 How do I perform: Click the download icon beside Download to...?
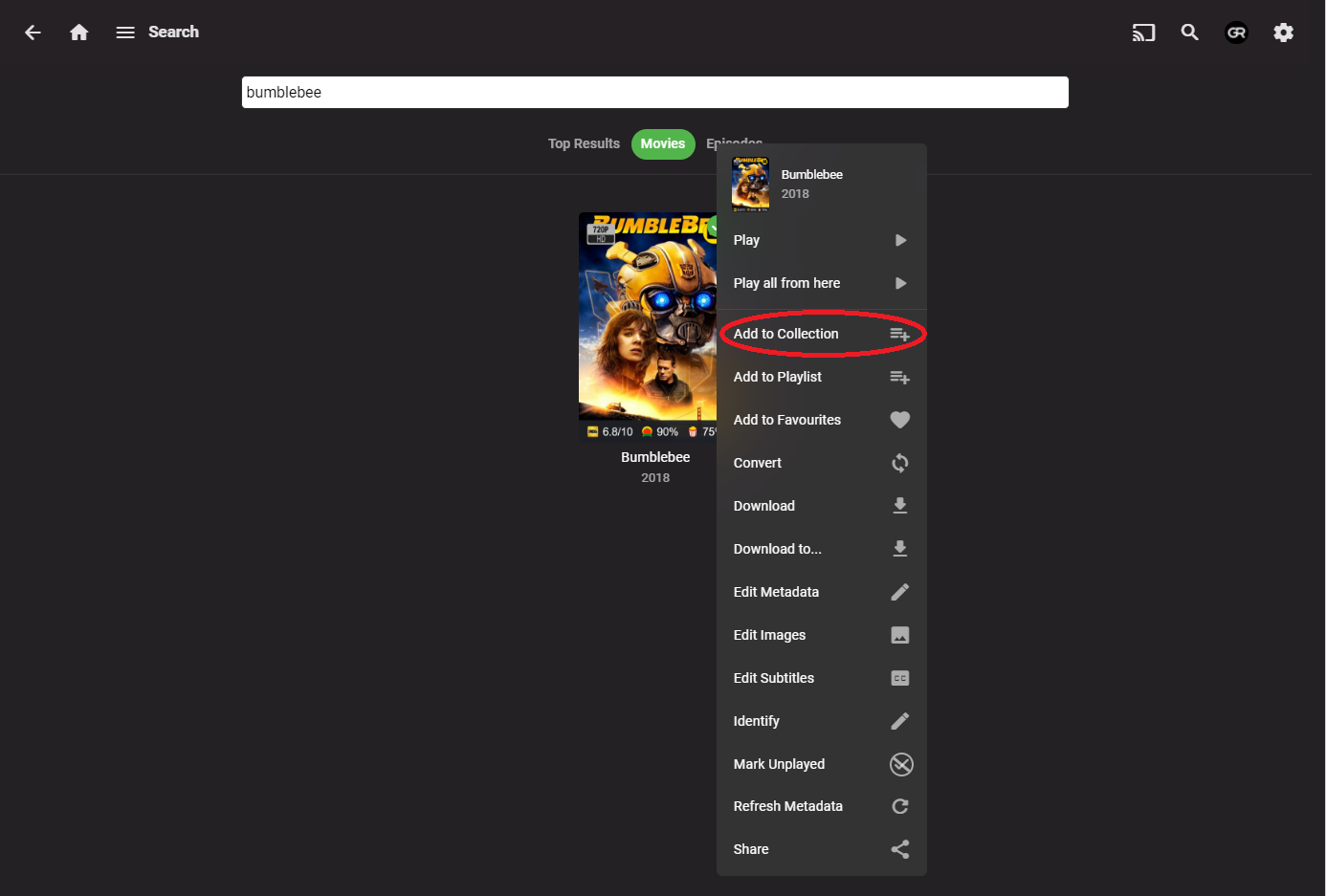(900, 549)
